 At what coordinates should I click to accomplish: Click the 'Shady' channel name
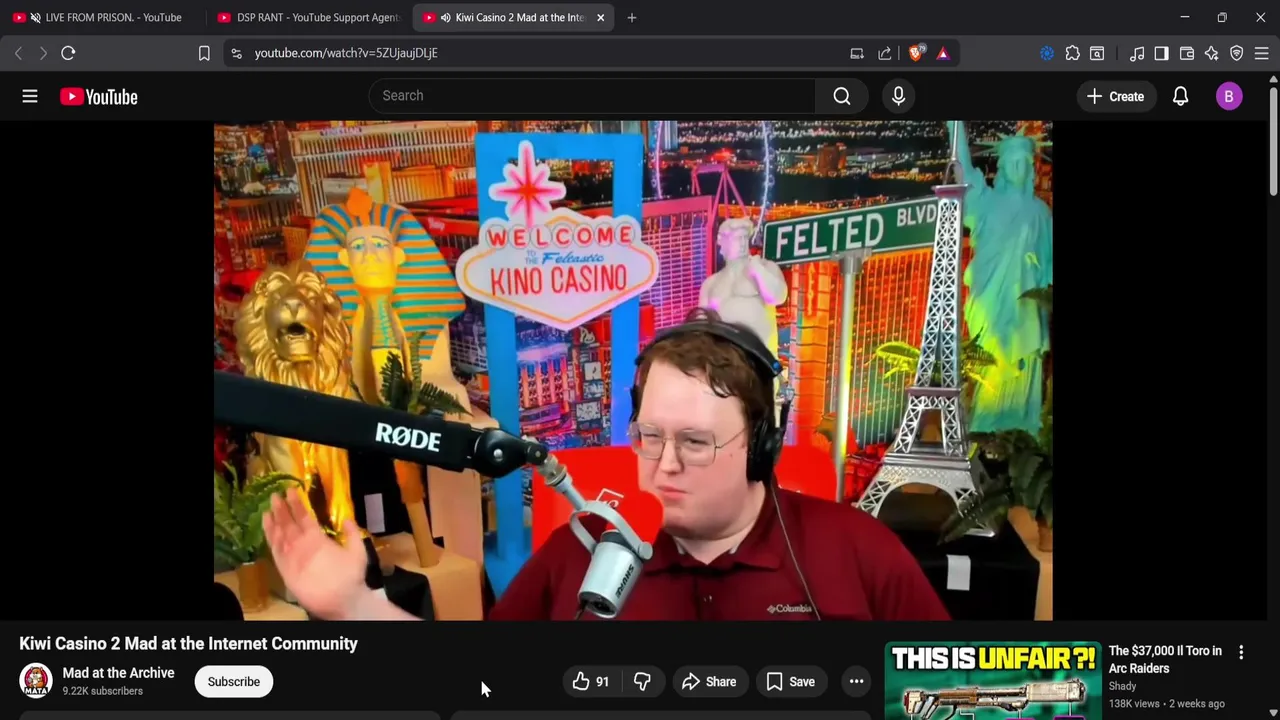coord(1122,686)
